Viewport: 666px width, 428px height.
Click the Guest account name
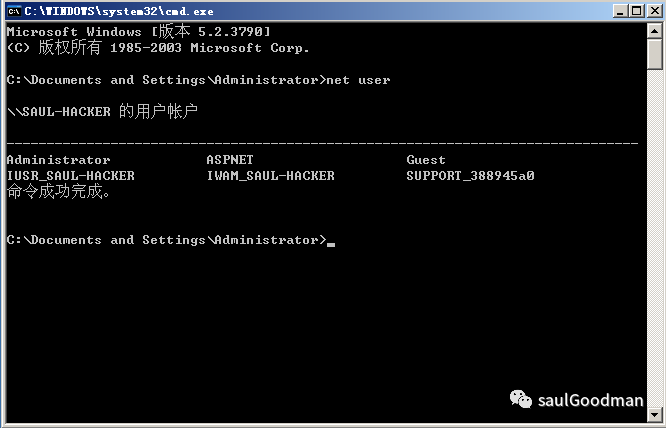pos(426,160)
